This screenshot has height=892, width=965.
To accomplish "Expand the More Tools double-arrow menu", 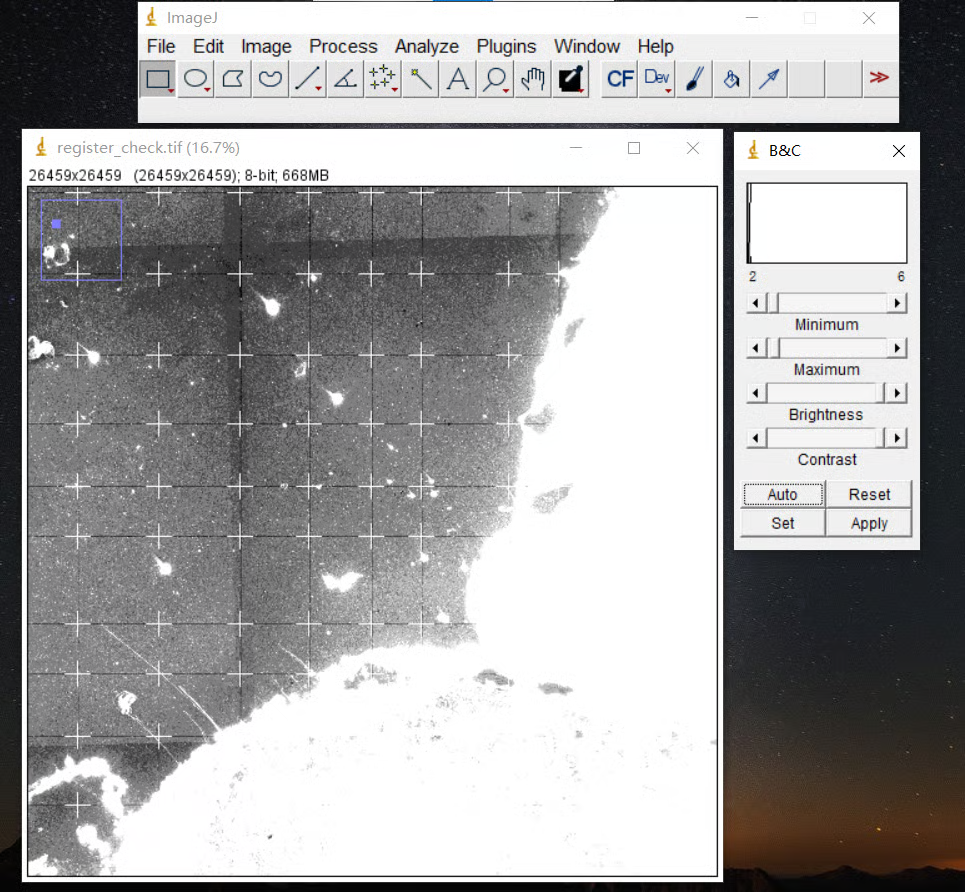I will tap(879, 78).
